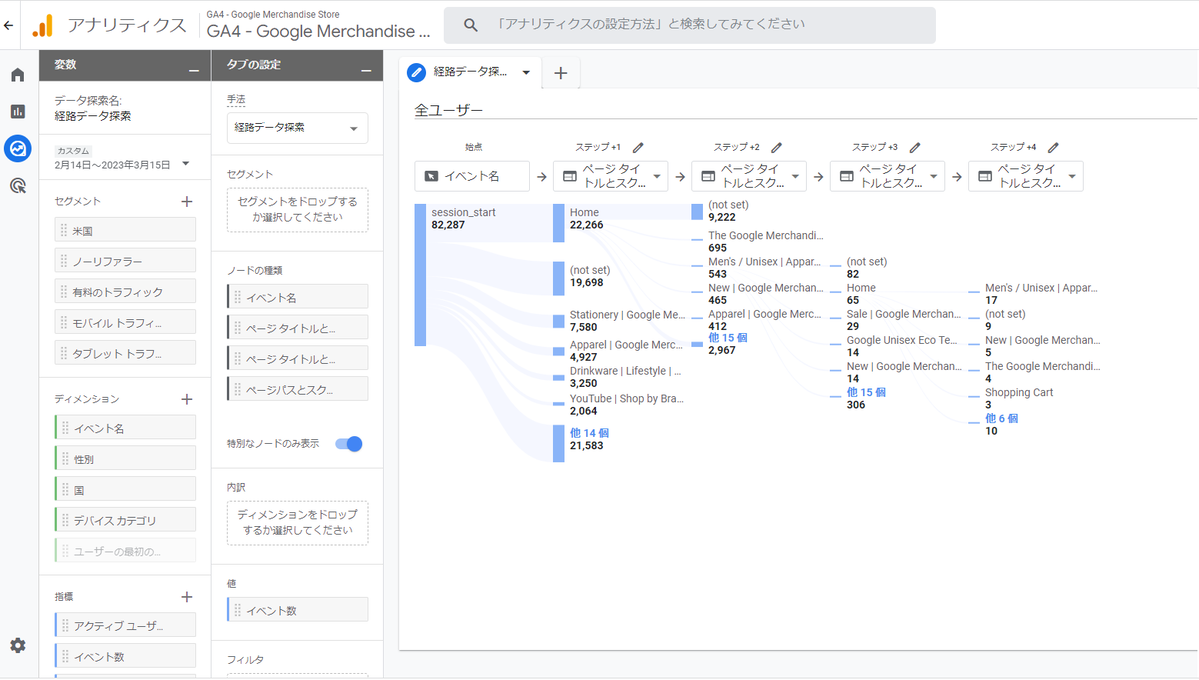Minimize the タブの設定 panel
The image size is (1199, 680).
click(366, 70)
